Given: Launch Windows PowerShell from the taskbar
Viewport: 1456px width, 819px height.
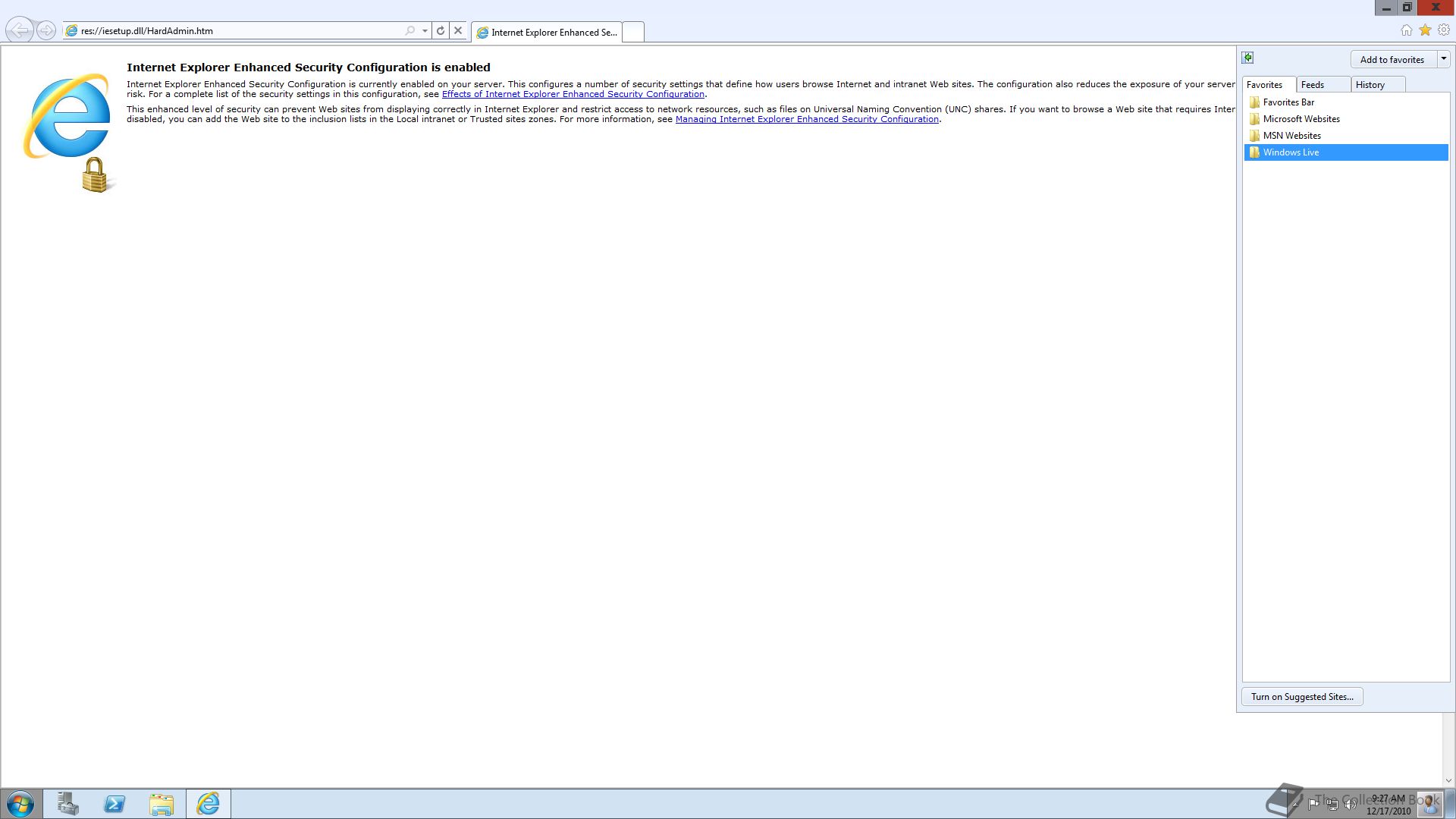Looking at the screenshot, I should pos(115,804).
